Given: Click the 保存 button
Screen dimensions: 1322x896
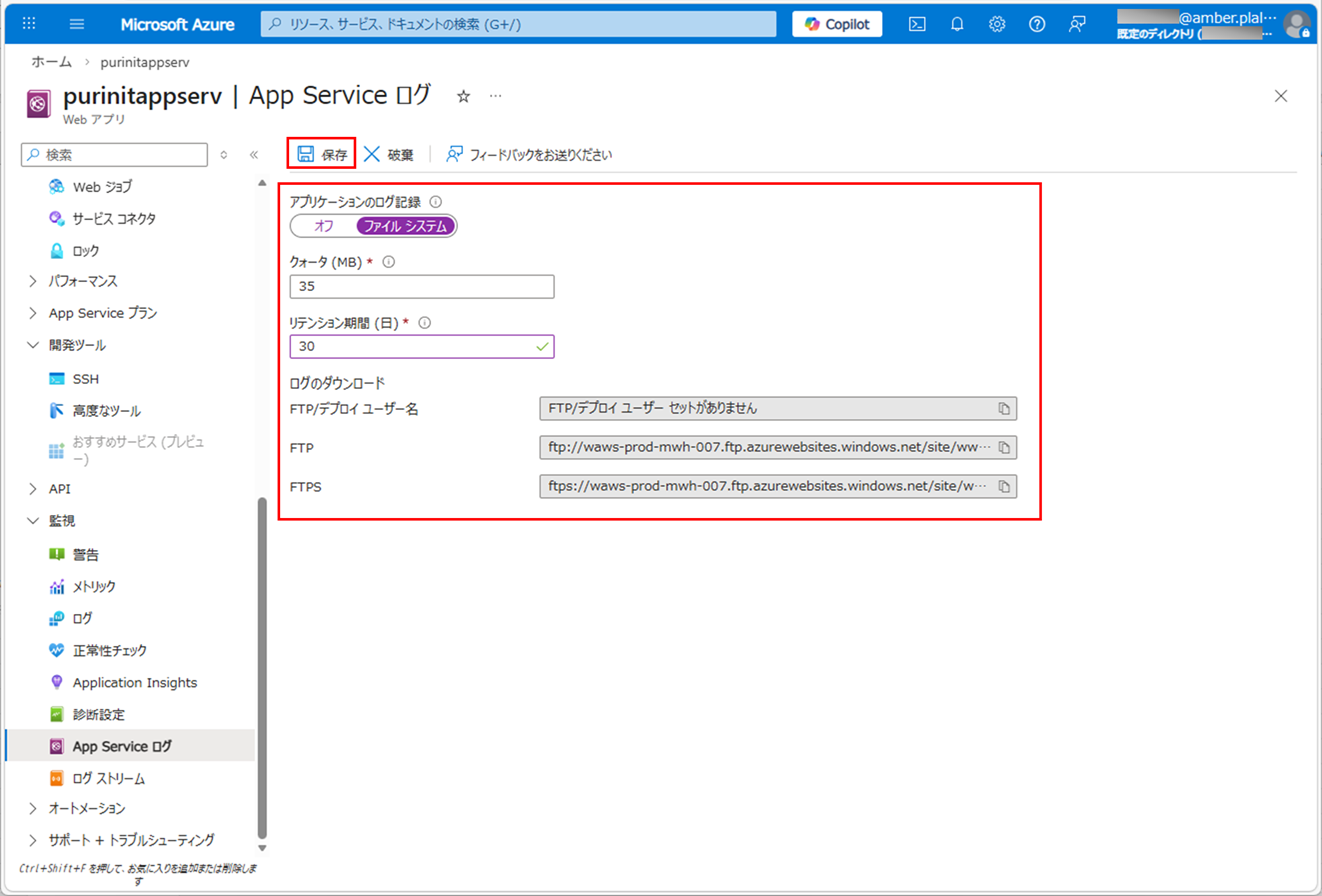Looking at the screenshot, I should coord(322,154).
